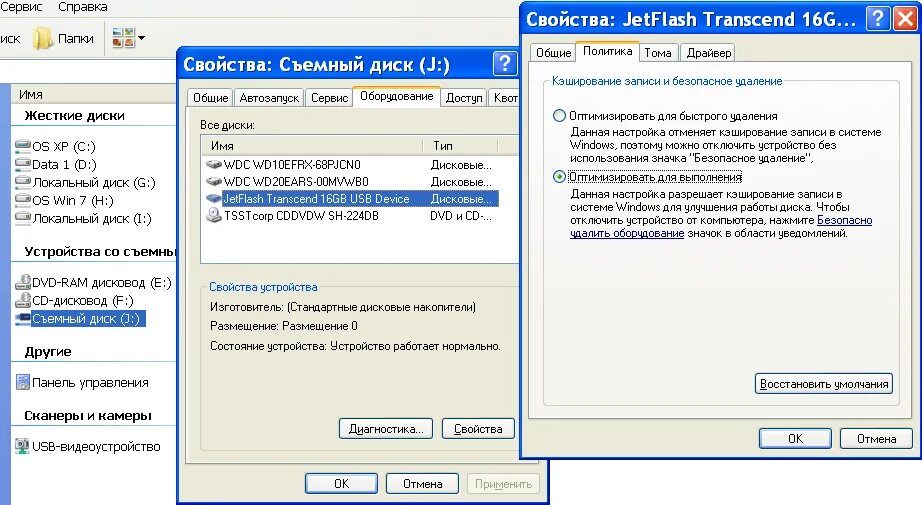The image size is (922, 505).
Task: Click WDC WD10EFRX-68PJCN0 disk icon
Action: tap(213, 165)
